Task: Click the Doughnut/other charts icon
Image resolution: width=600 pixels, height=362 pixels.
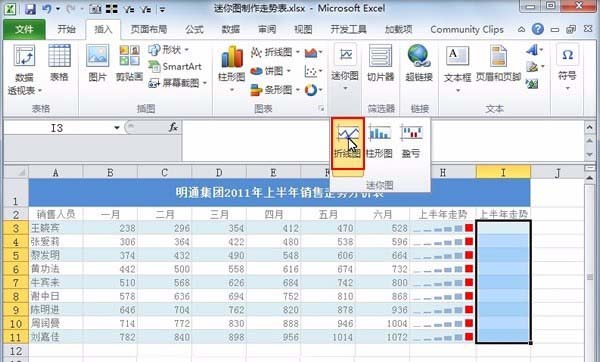Action: tap(313, 90)
